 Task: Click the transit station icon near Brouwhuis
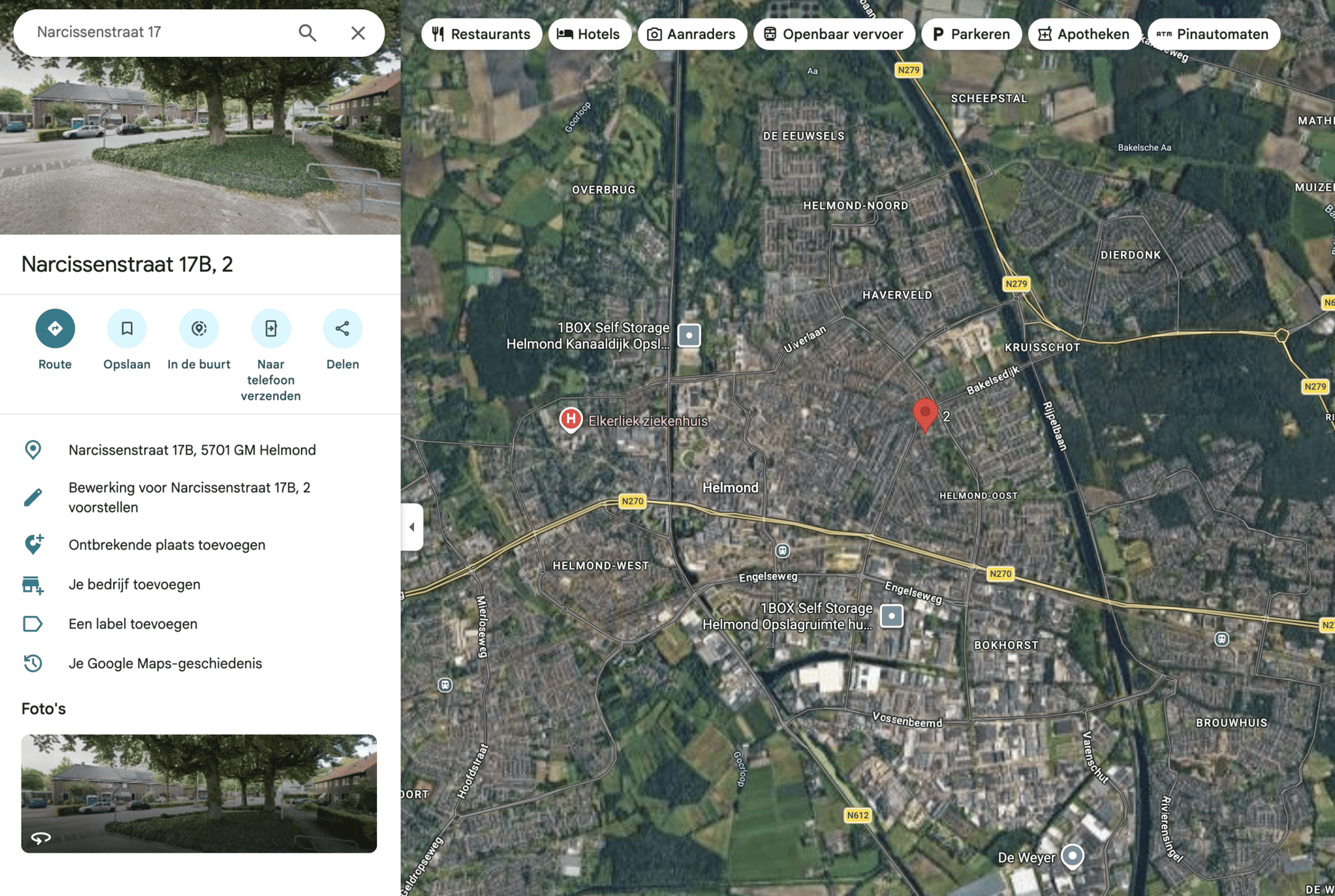tap(1221, 639)
